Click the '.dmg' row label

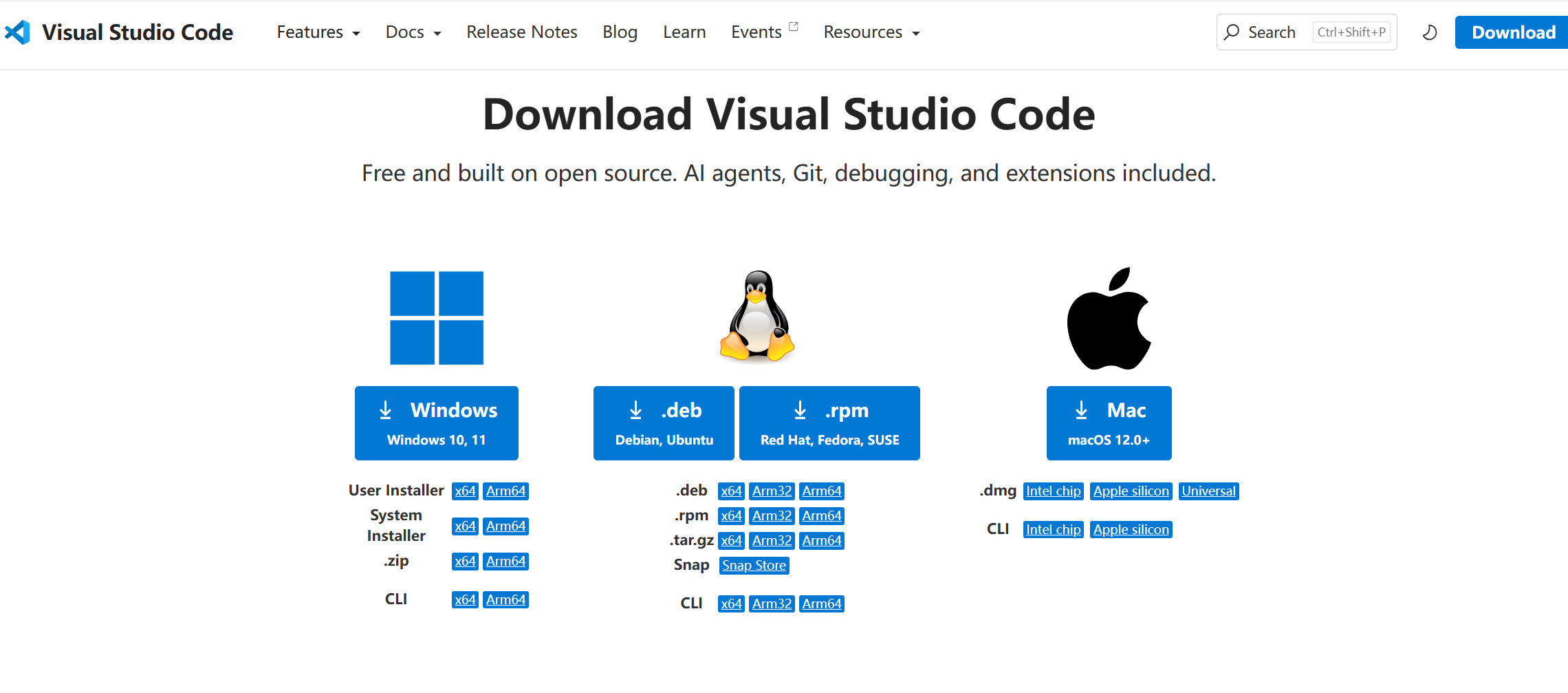click(998, 491)
